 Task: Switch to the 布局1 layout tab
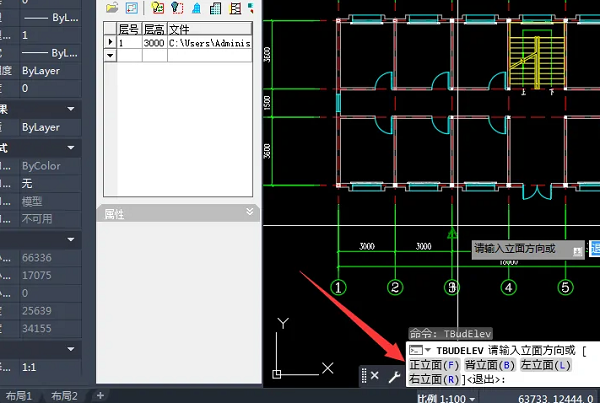click(20, 396)
